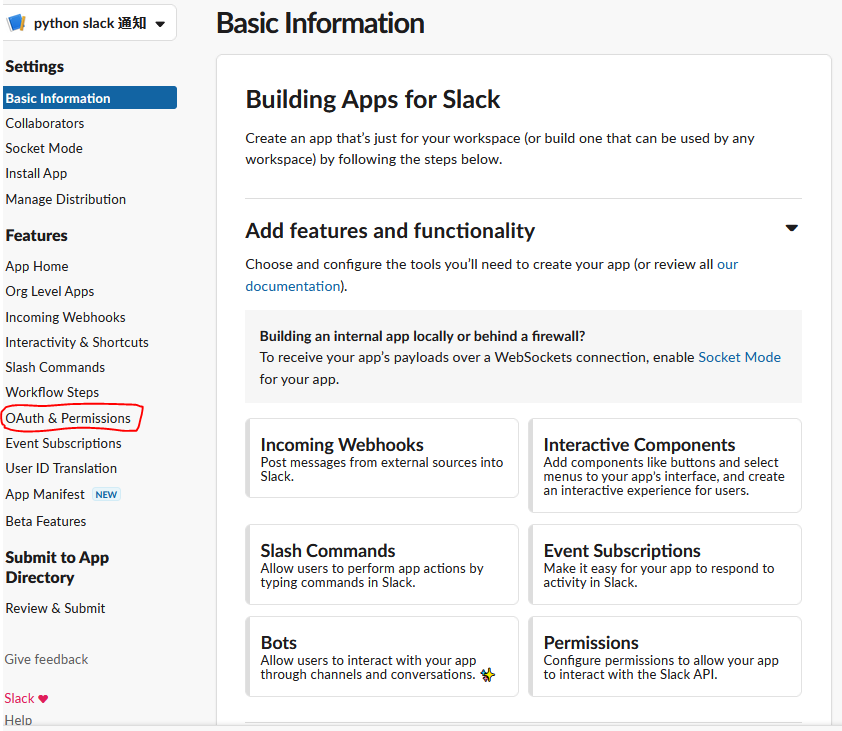Click the Socket Mode link in the notice
Image resolution: width=842 pixels, height=731 pixels.
[x=739, y=357]
